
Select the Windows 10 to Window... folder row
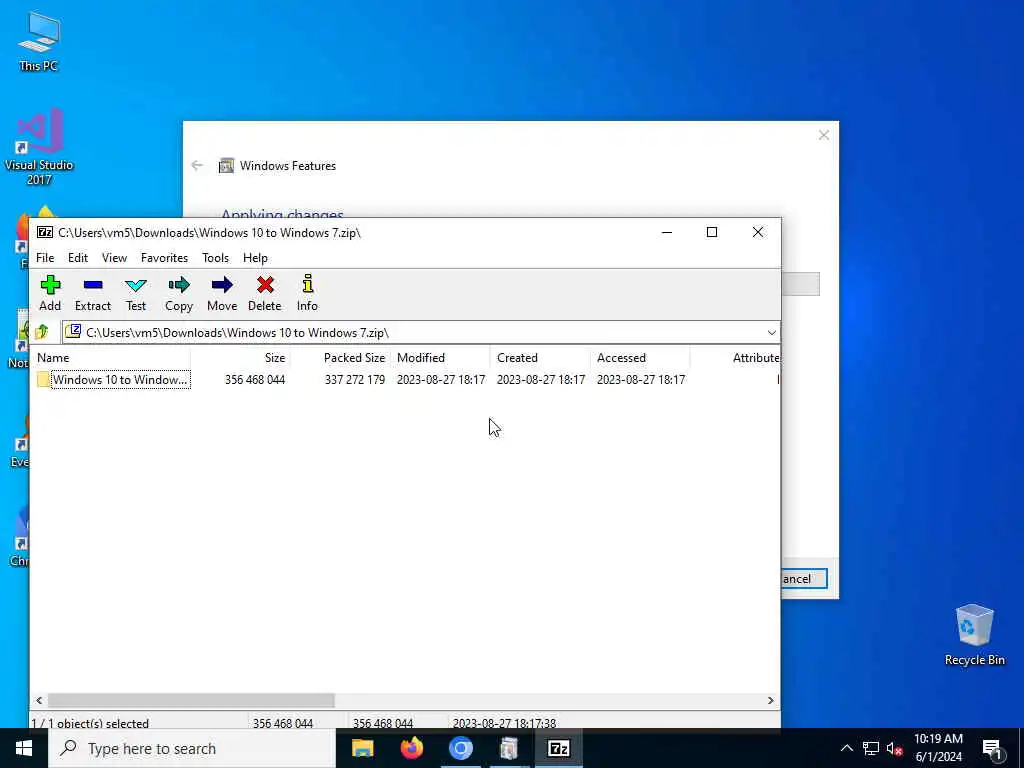tap(405, 379)
